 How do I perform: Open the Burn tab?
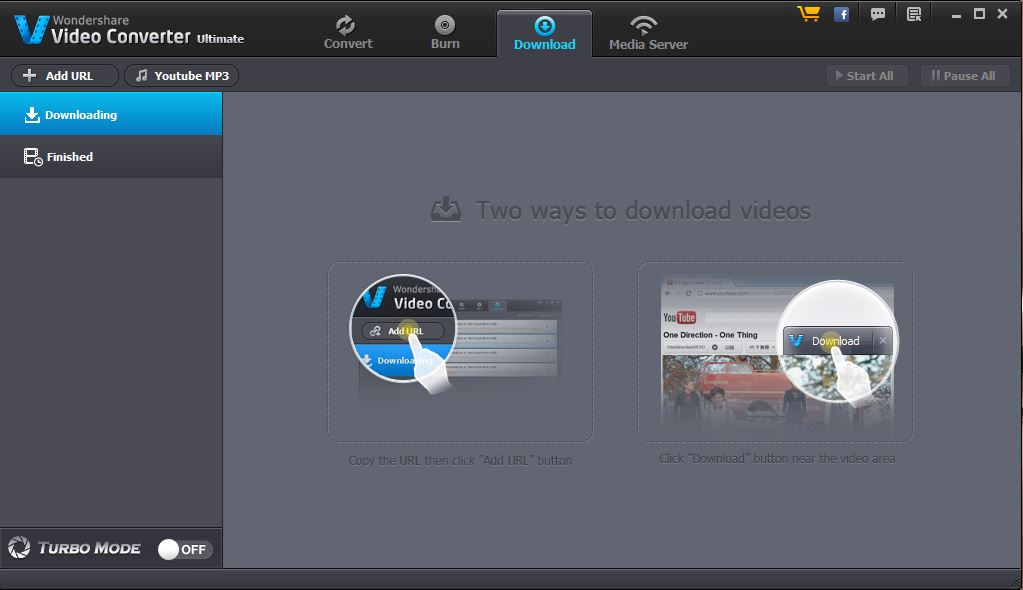(445, 33)
